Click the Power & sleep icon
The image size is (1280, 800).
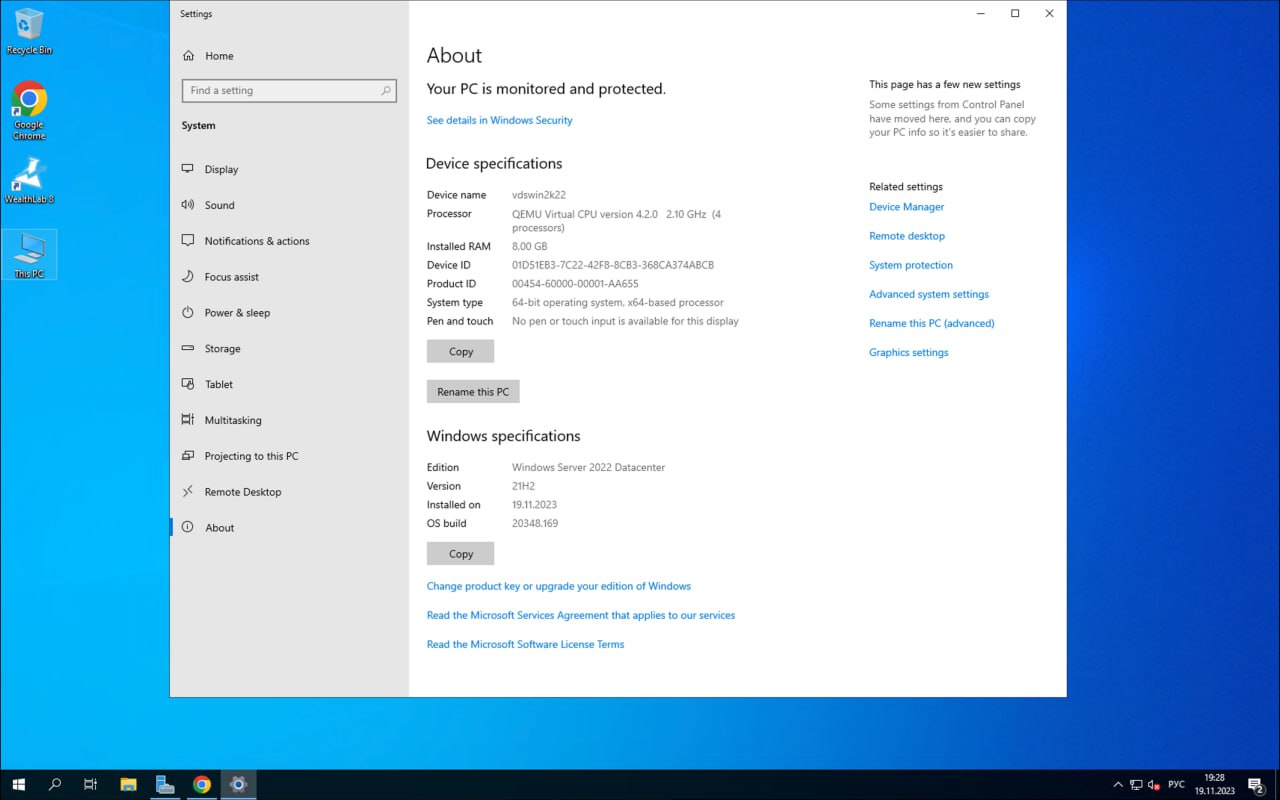coord(188,313)
